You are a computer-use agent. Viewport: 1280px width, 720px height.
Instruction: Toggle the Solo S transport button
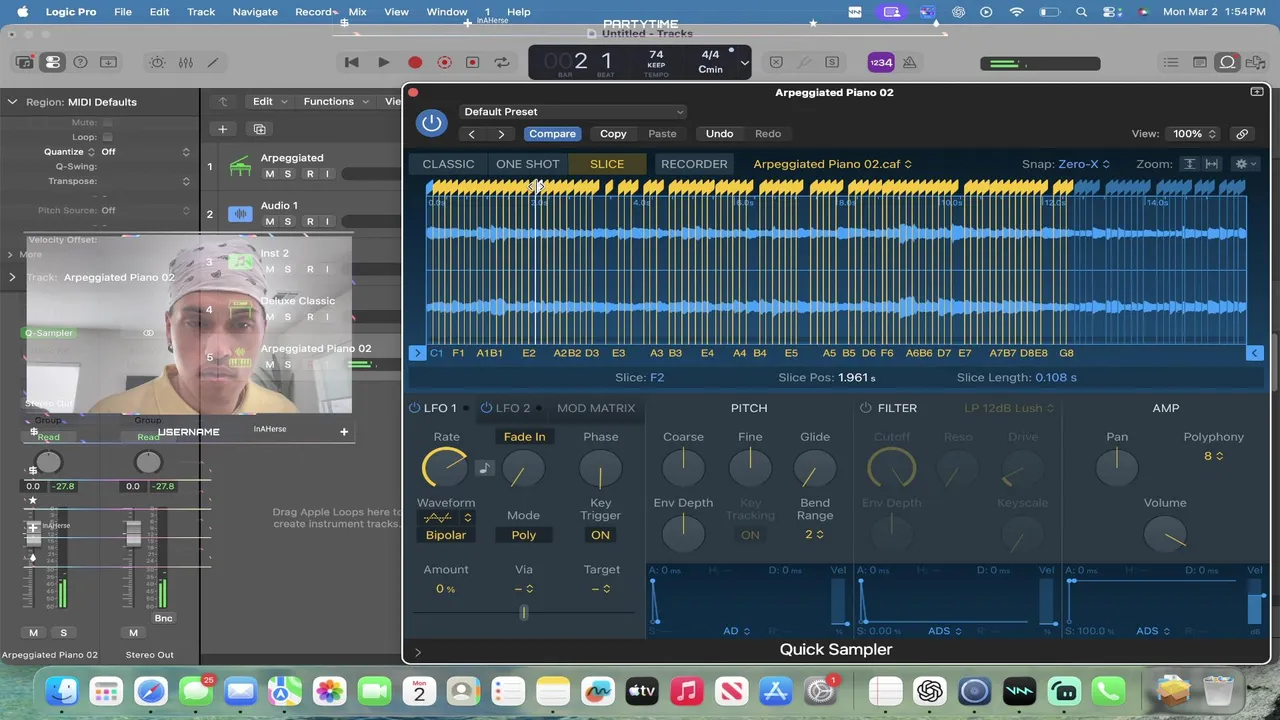point(832,62)
